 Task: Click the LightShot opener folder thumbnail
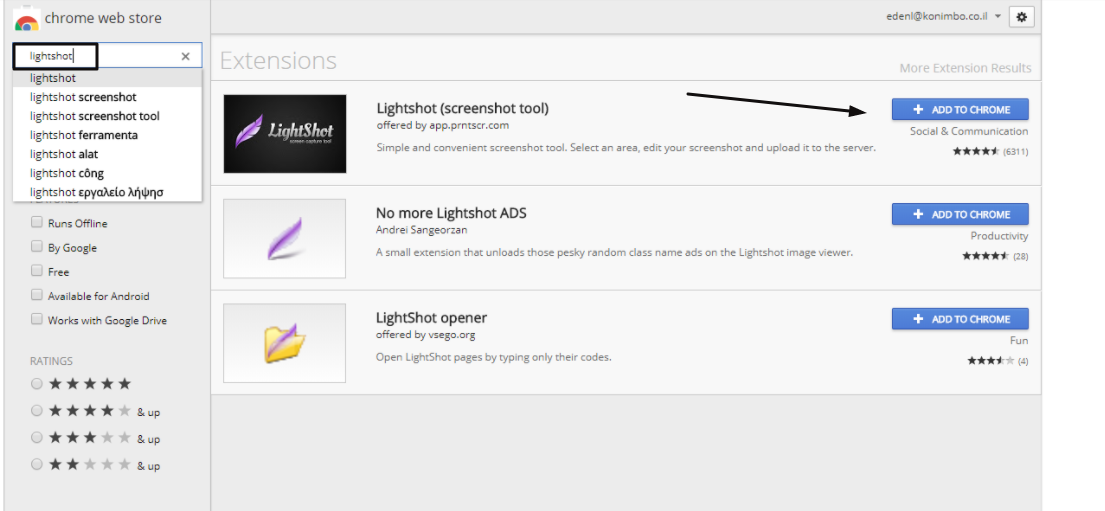[285, 343]
